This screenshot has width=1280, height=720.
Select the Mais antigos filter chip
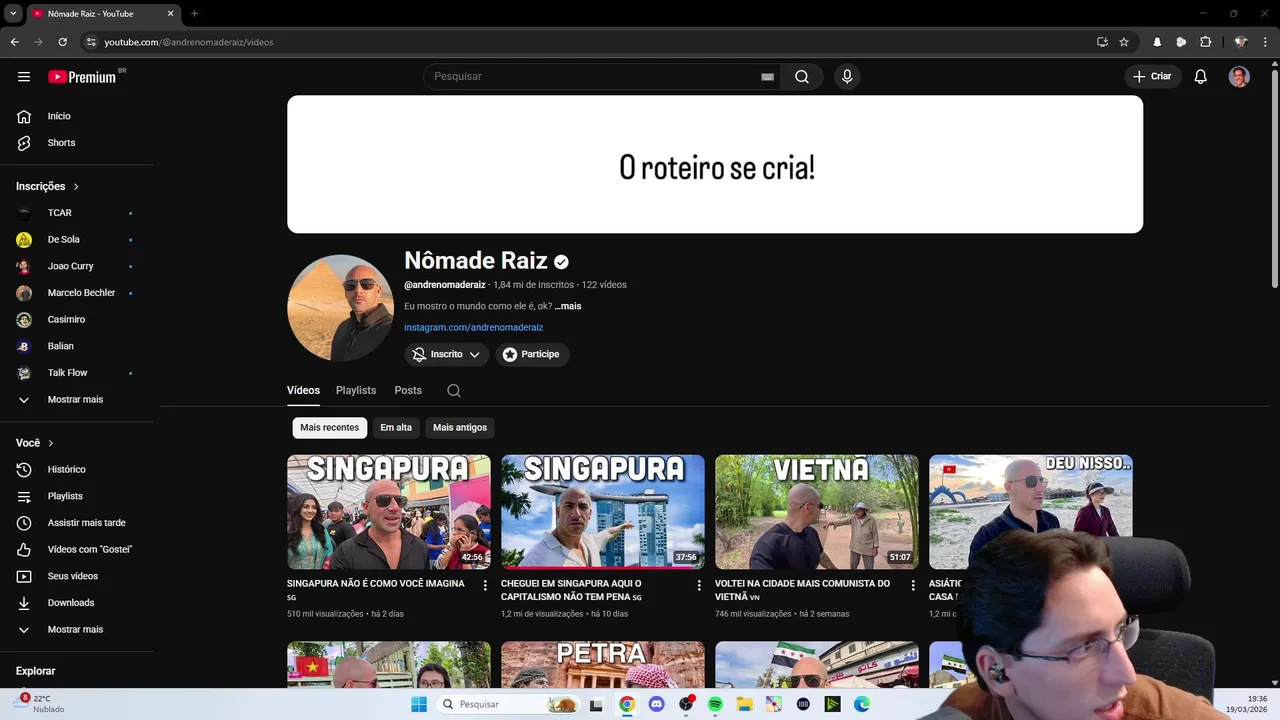(460, 428)
